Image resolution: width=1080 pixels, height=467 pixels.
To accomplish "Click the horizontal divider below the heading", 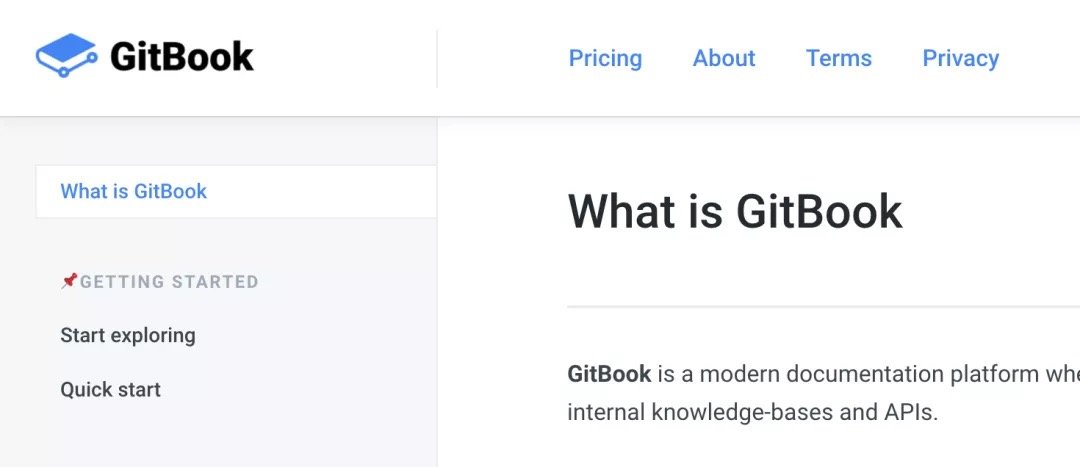I will click(824, 307).
